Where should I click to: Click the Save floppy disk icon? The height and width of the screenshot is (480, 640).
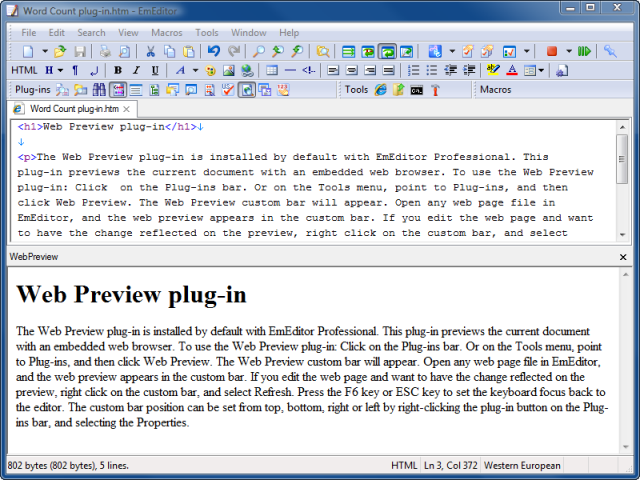(x=80, y=51)
